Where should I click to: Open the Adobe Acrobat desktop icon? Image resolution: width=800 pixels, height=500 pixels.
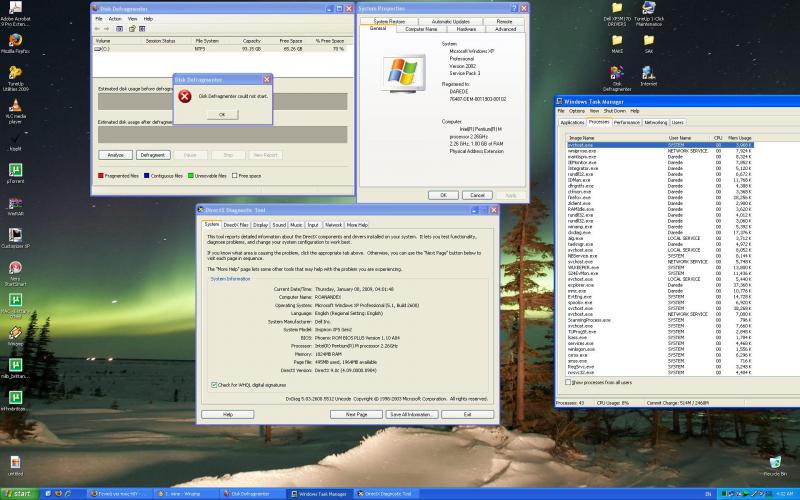click(15, 9)
